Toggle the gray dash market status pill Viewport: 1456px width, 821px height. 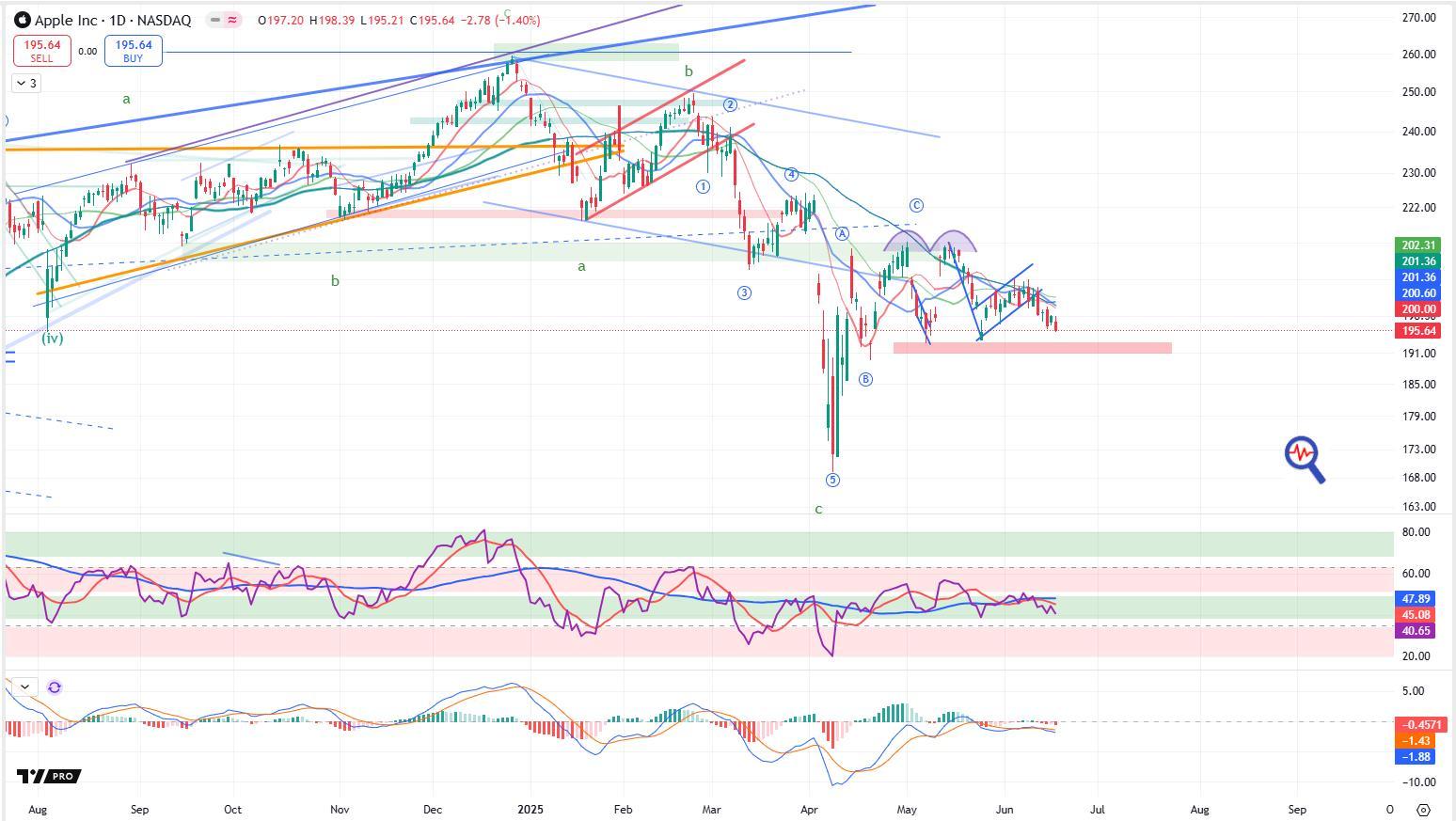(215, 20)
